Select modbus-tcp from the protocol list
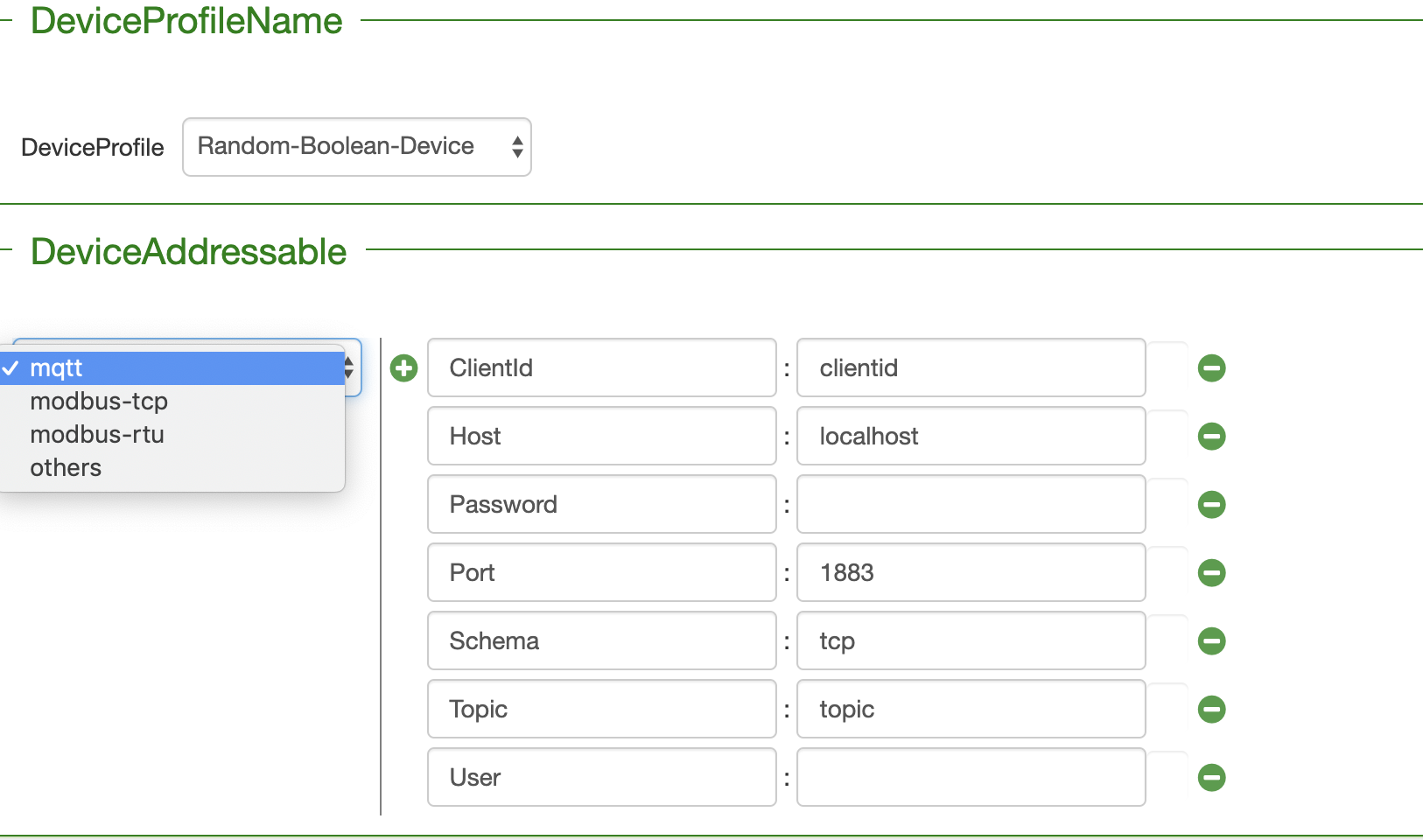1423x840 pixels. pos(99,401)
